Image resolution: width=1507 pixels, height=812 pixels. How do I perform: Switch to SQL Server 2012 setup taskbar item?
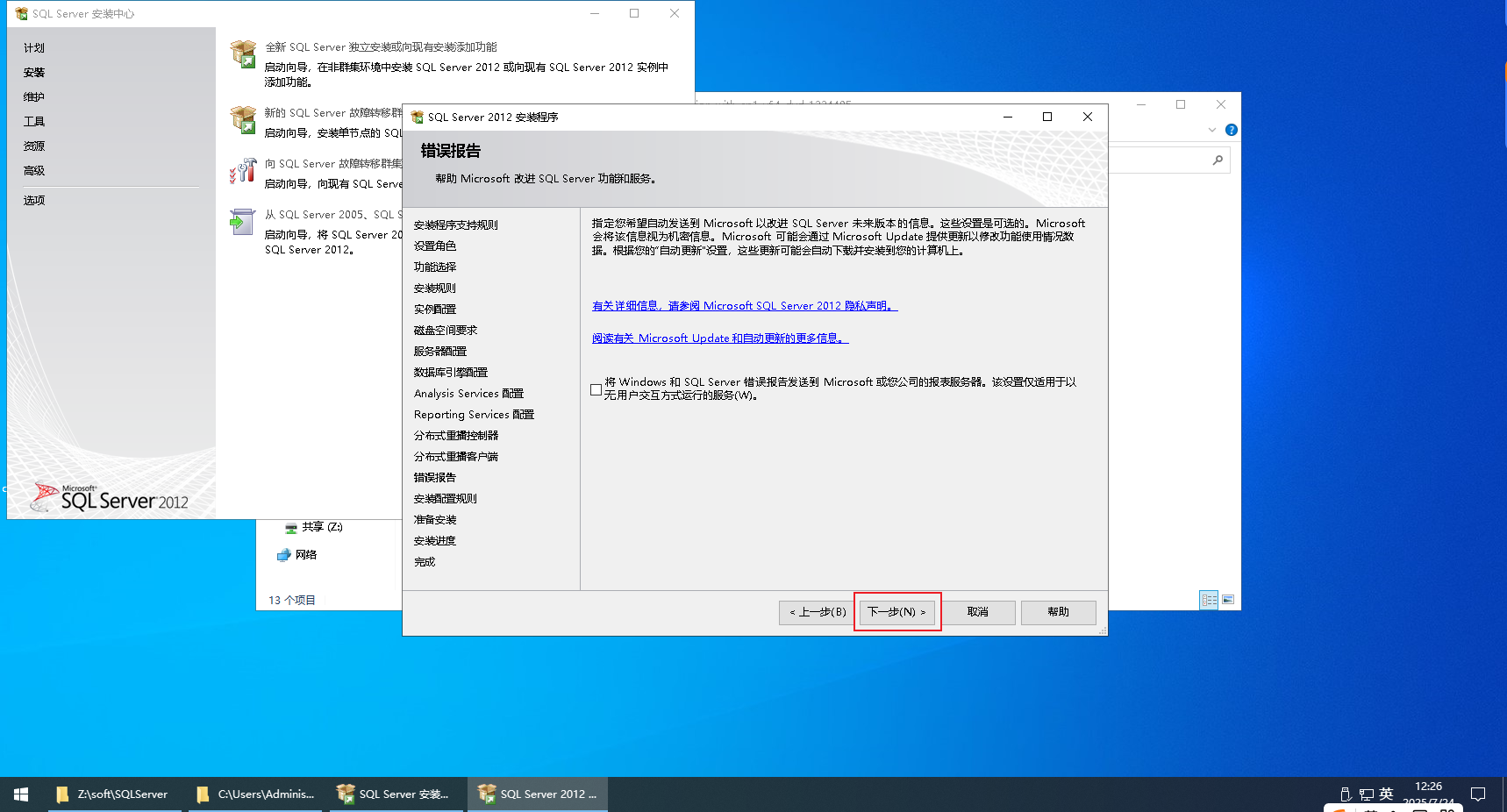click(x=538, y=794)
